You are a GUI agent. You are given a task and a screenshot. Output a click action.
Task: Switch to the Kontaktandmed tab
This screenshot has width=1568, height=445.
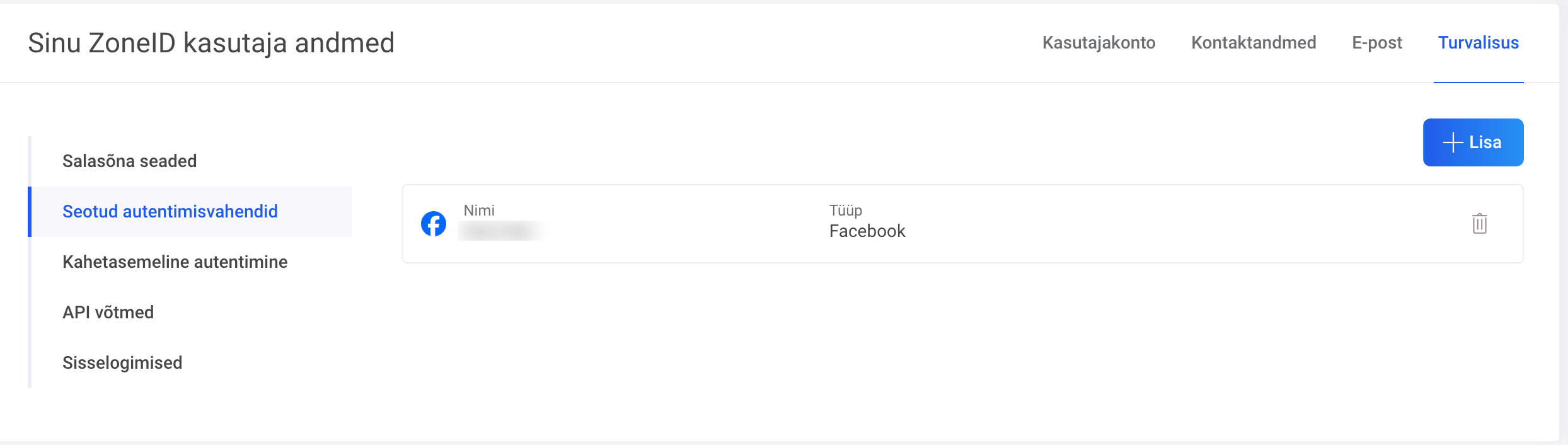[1254, 43]
